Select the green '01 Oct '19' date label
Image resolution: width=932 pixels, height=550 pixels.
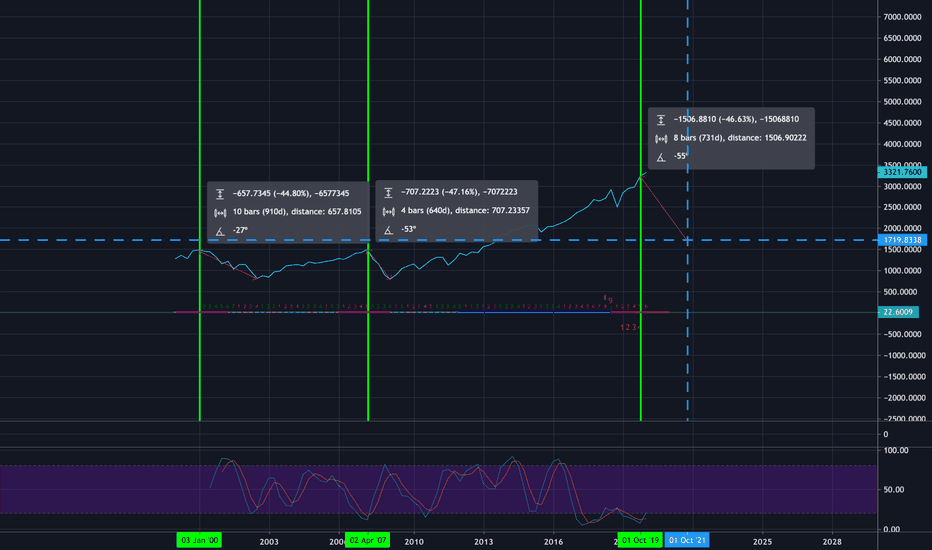click(x=640, y=540)
